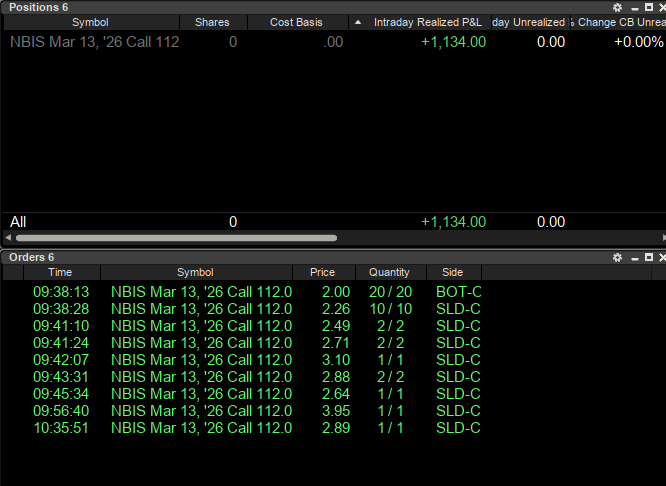The height and width of the screenshot is (486, 666).
Task: Click the 2.89 order price
Action: point(336,428)
